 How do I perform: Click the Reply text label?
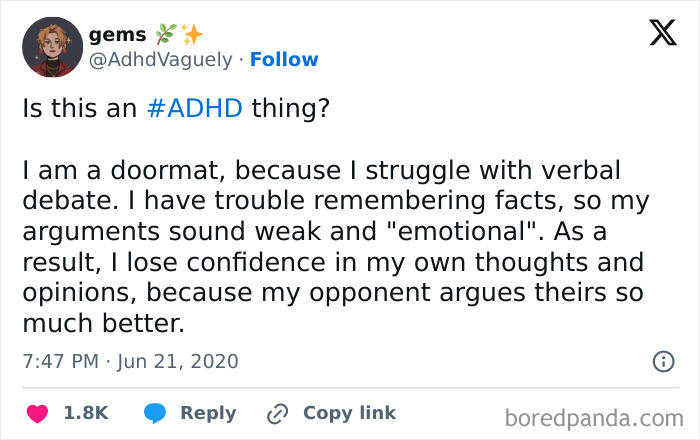coord(208,413)
